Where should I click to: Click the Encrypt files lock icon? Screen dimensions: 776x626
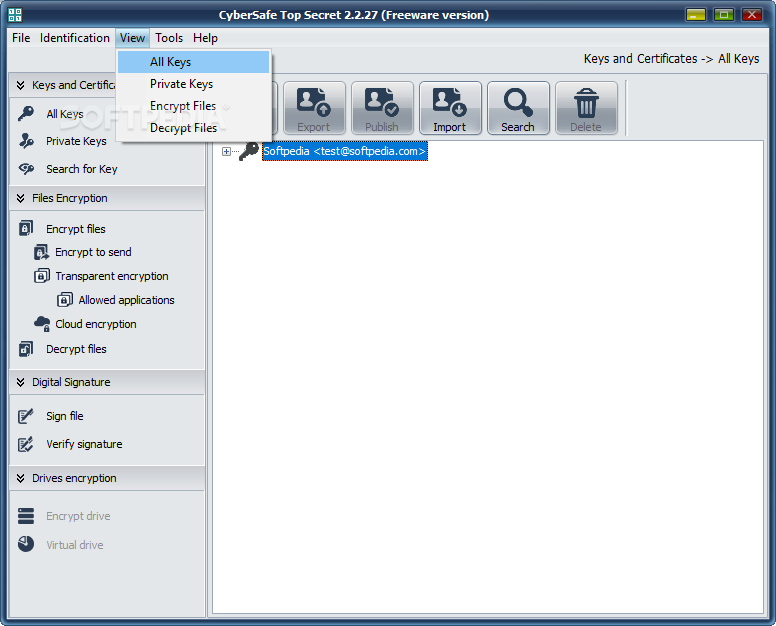(26, 229)
